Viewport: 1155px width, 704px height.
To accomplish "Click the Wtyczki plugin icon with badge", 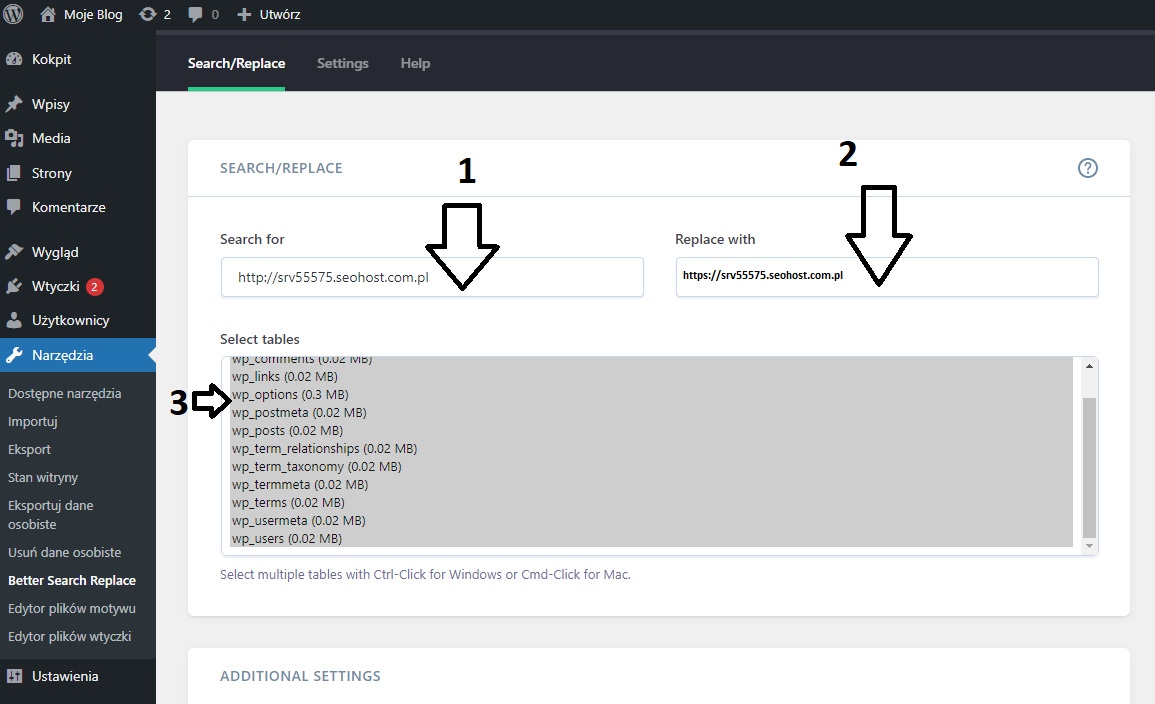I will (18, 285).
